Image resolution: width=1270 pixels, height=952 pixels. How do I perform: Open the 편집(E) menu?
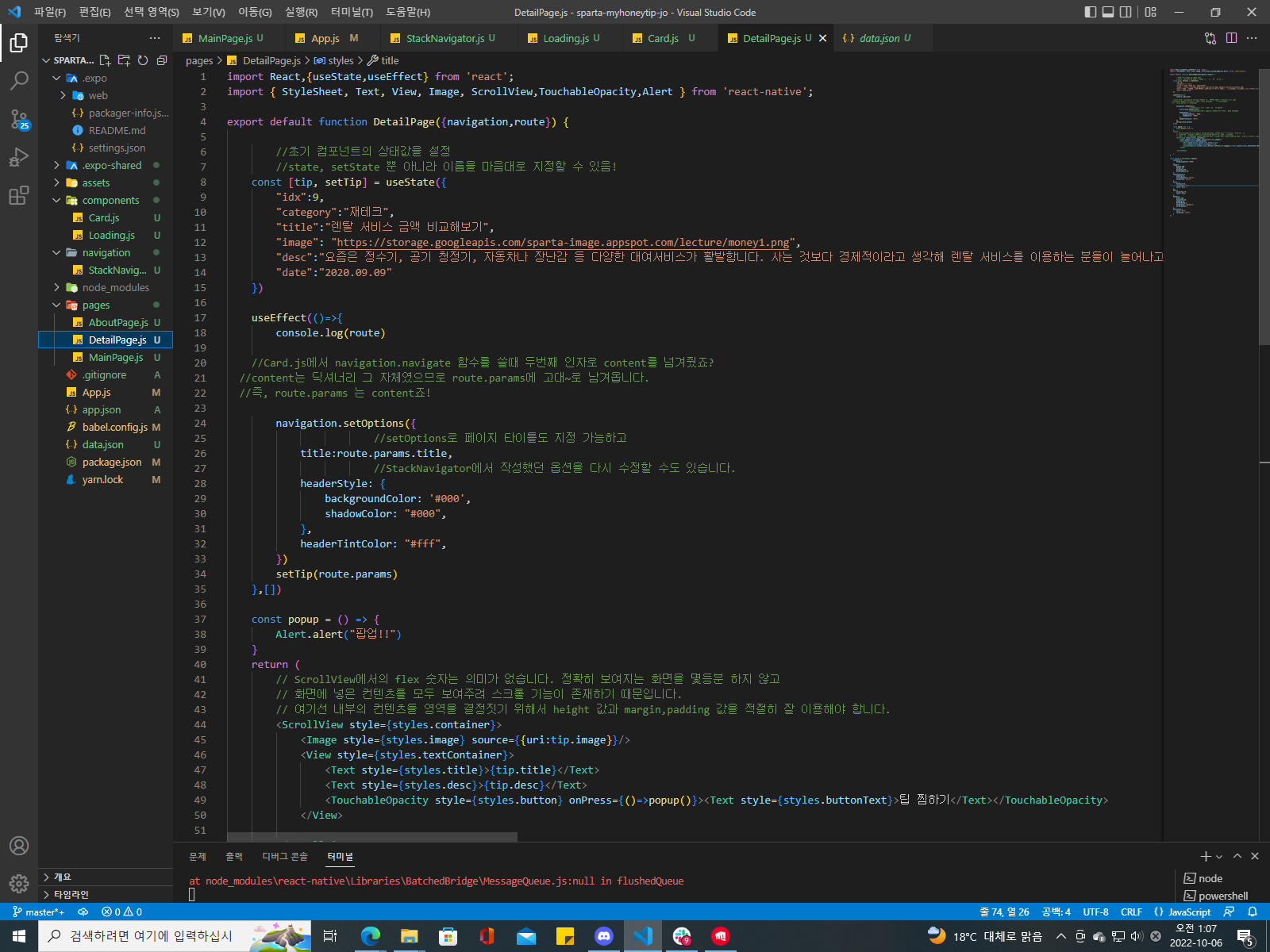(95, 12)
